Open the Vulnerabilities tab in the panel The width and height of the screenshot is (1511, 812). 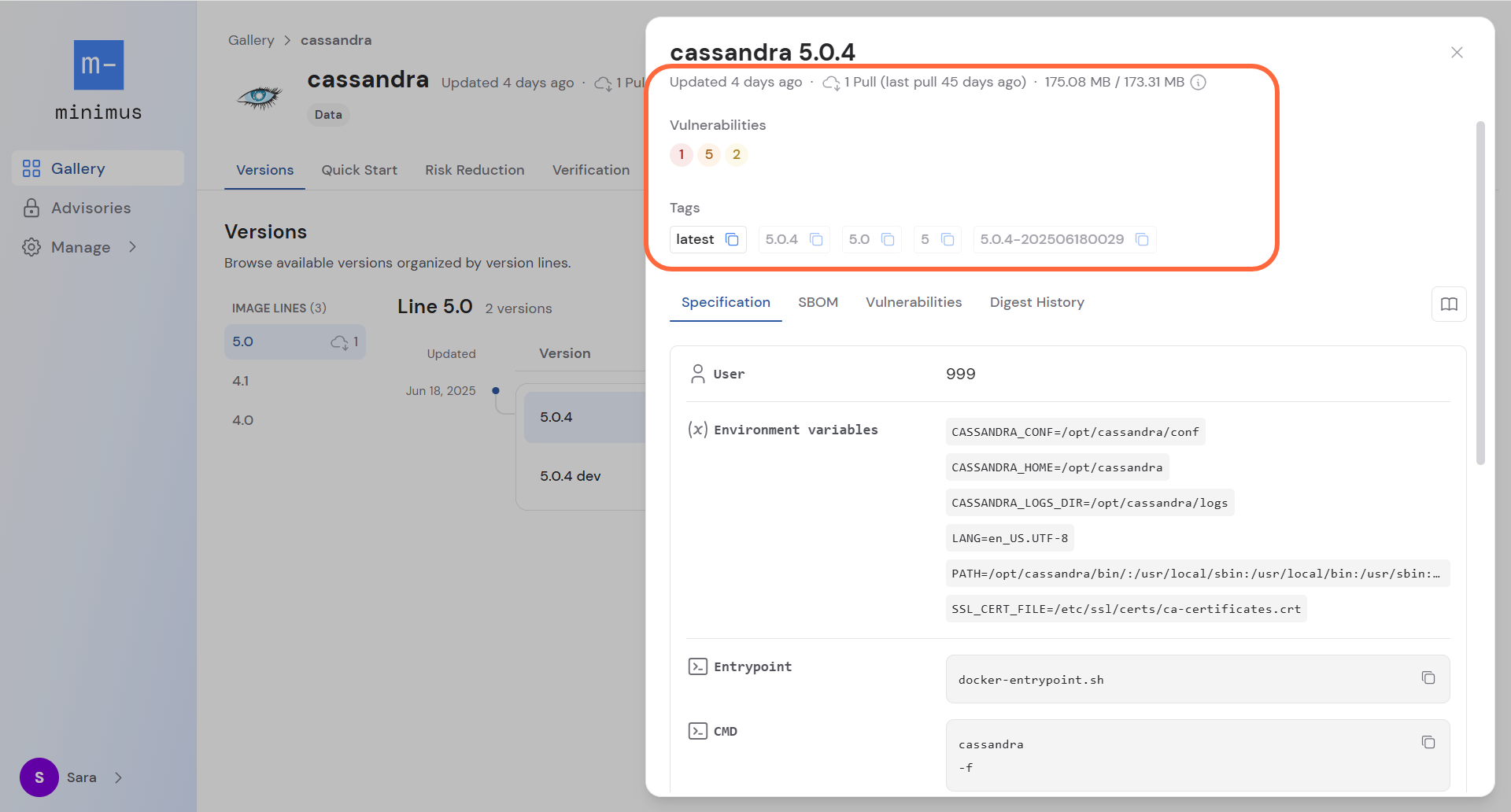point(914,302)
